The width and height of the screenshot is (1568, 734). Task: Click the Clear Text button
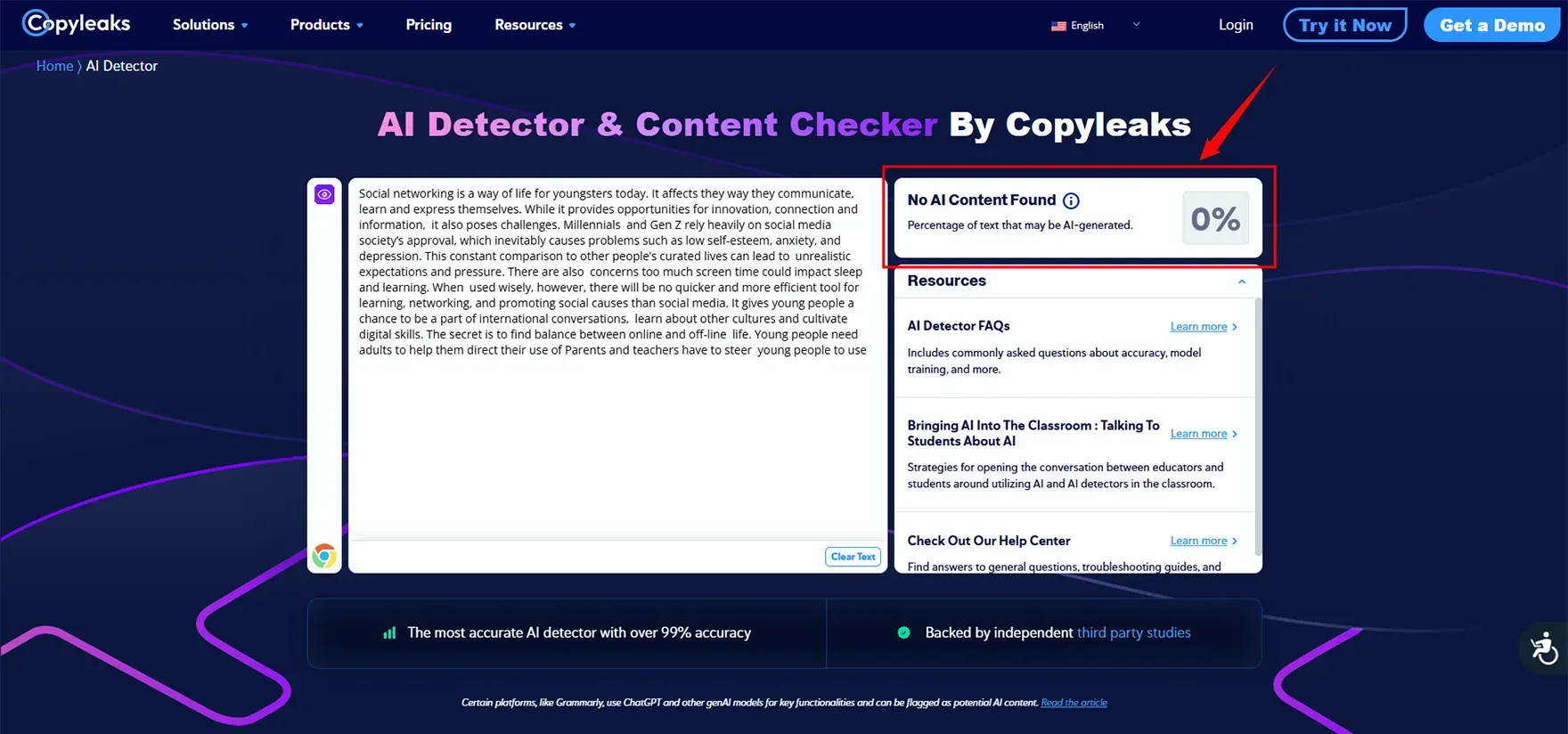pos(853,557)
